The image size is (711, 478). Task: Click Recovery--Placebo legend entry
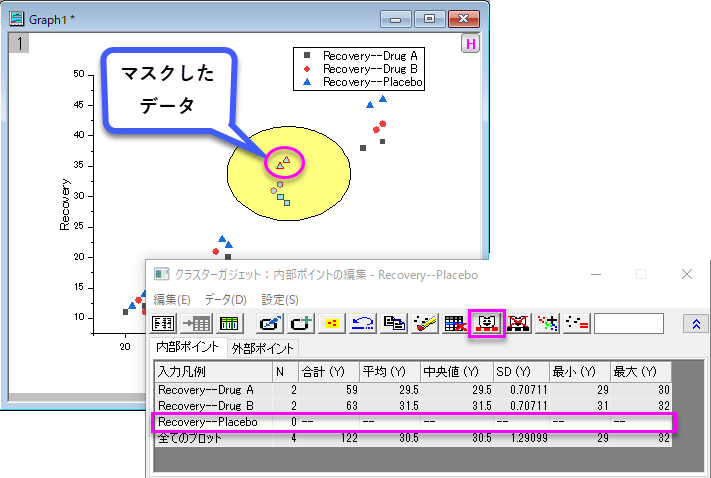pos(363,82)
